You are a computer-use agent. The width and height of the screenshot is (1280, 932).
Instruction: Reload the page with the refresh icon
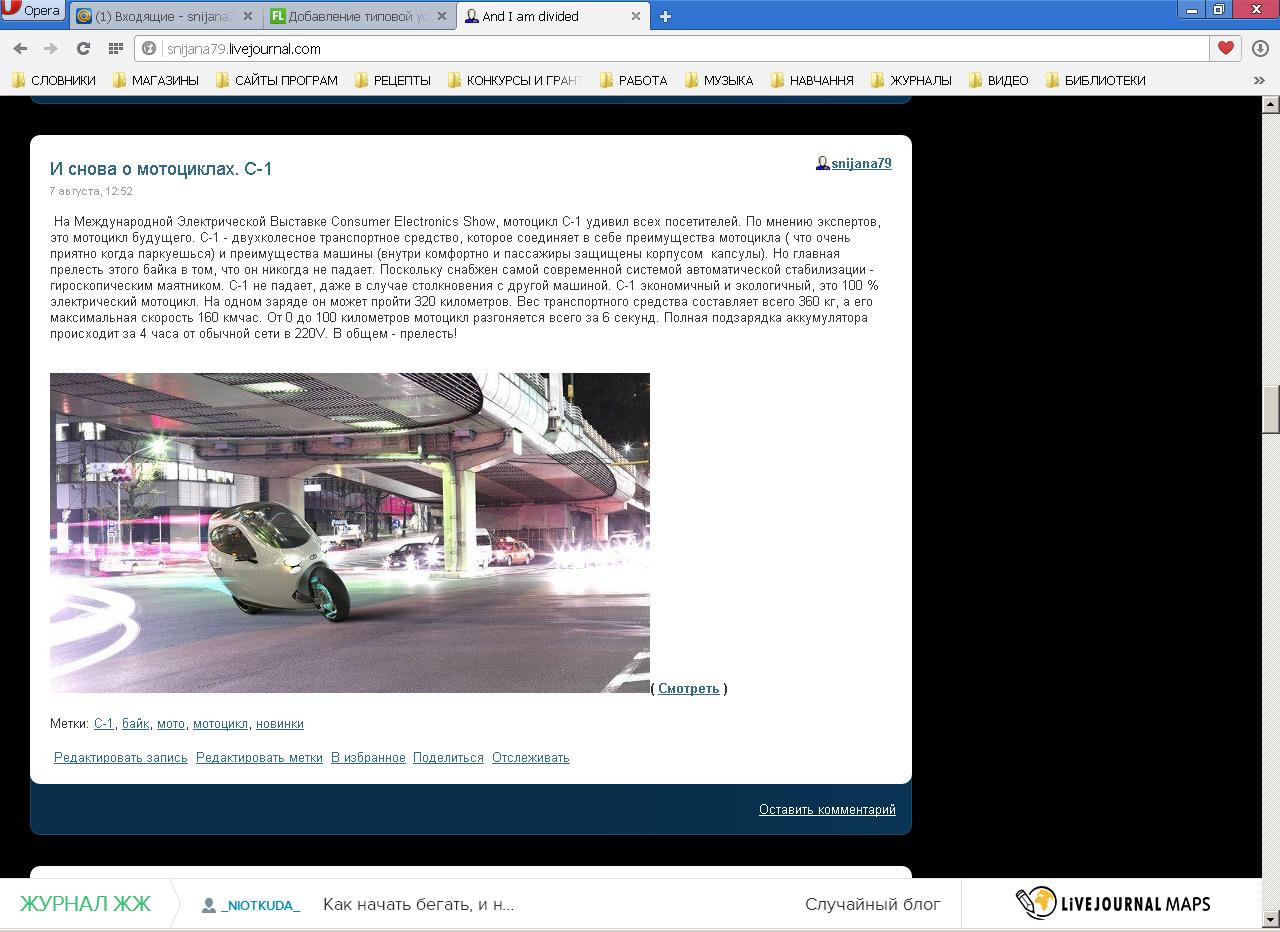(x=83, y=48)
